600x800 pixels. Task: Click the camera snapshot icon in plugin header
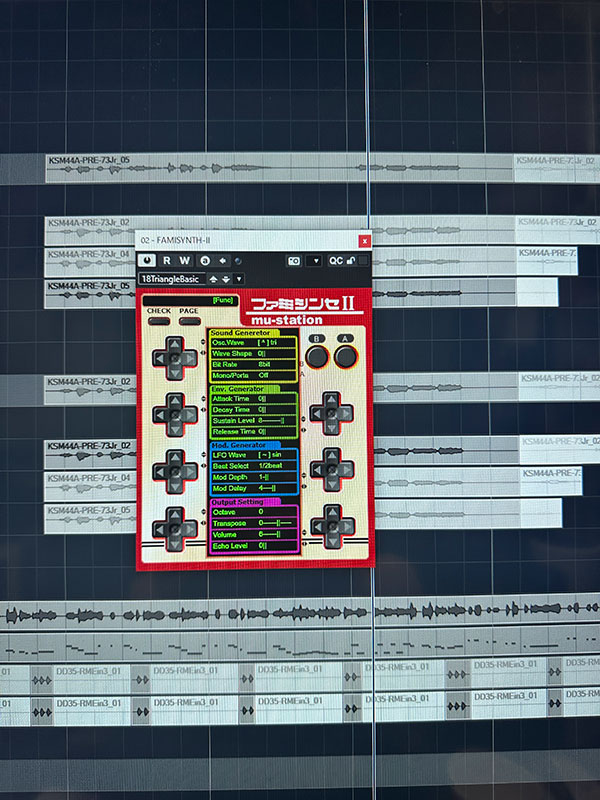click(294, 261)
